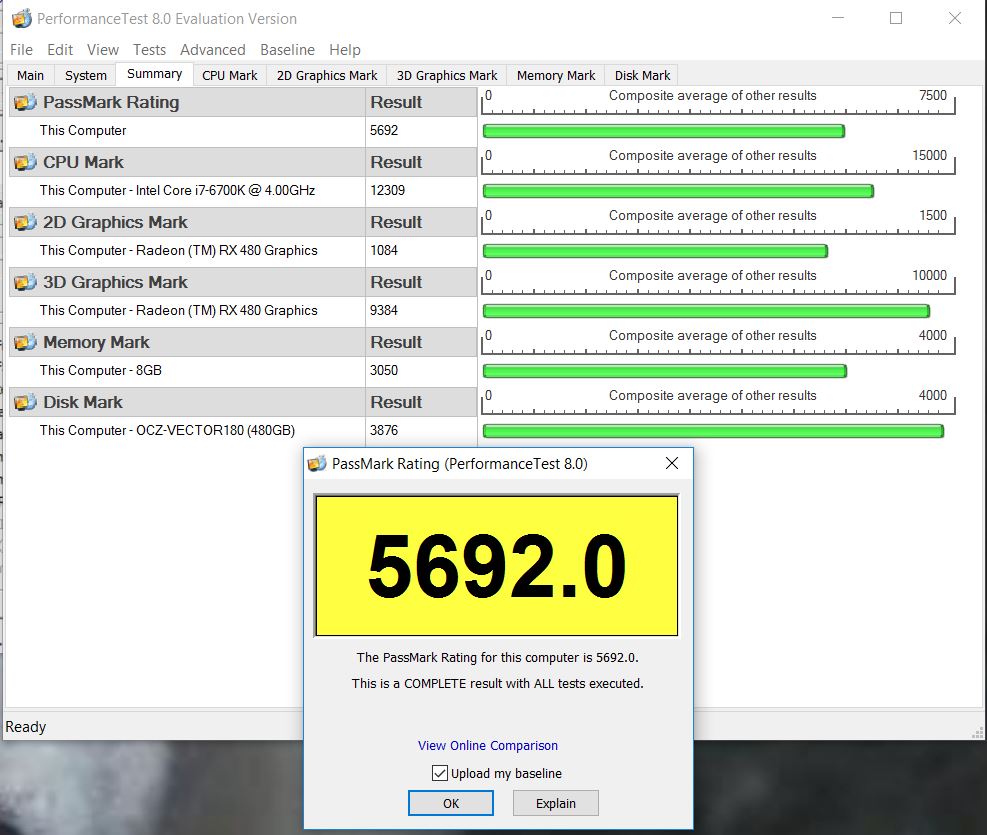The image size is (987, 835).
Task: Click the Disk Mark green result bar
Action: point(713,431)
